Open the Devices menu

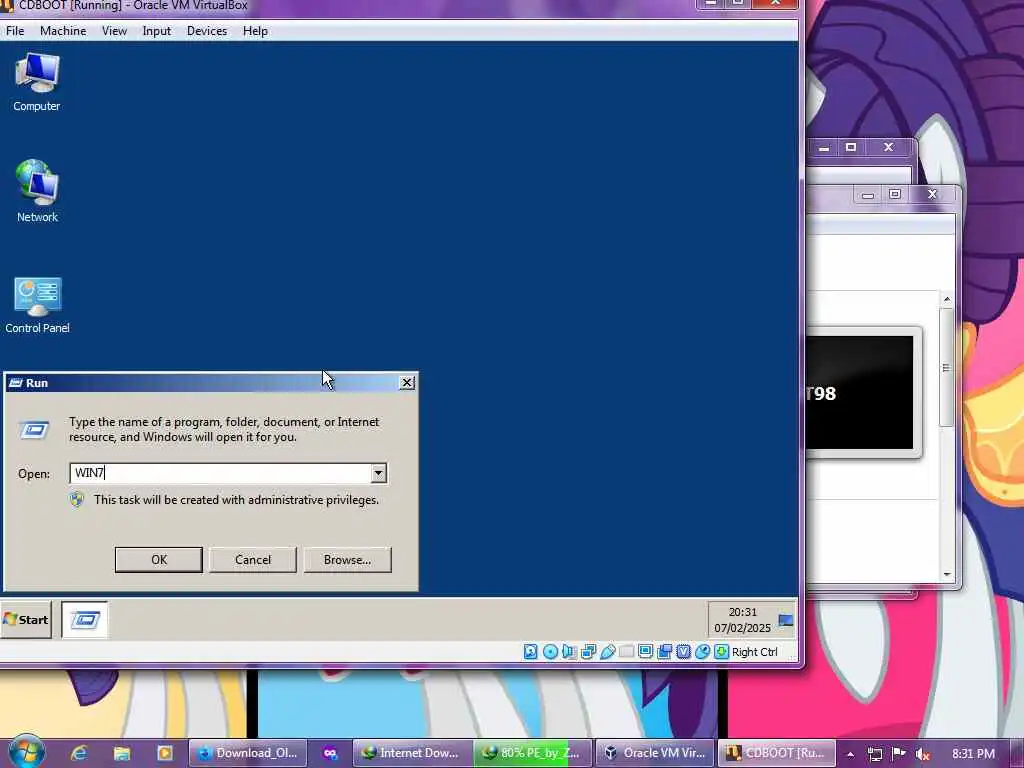click(207, 31)
